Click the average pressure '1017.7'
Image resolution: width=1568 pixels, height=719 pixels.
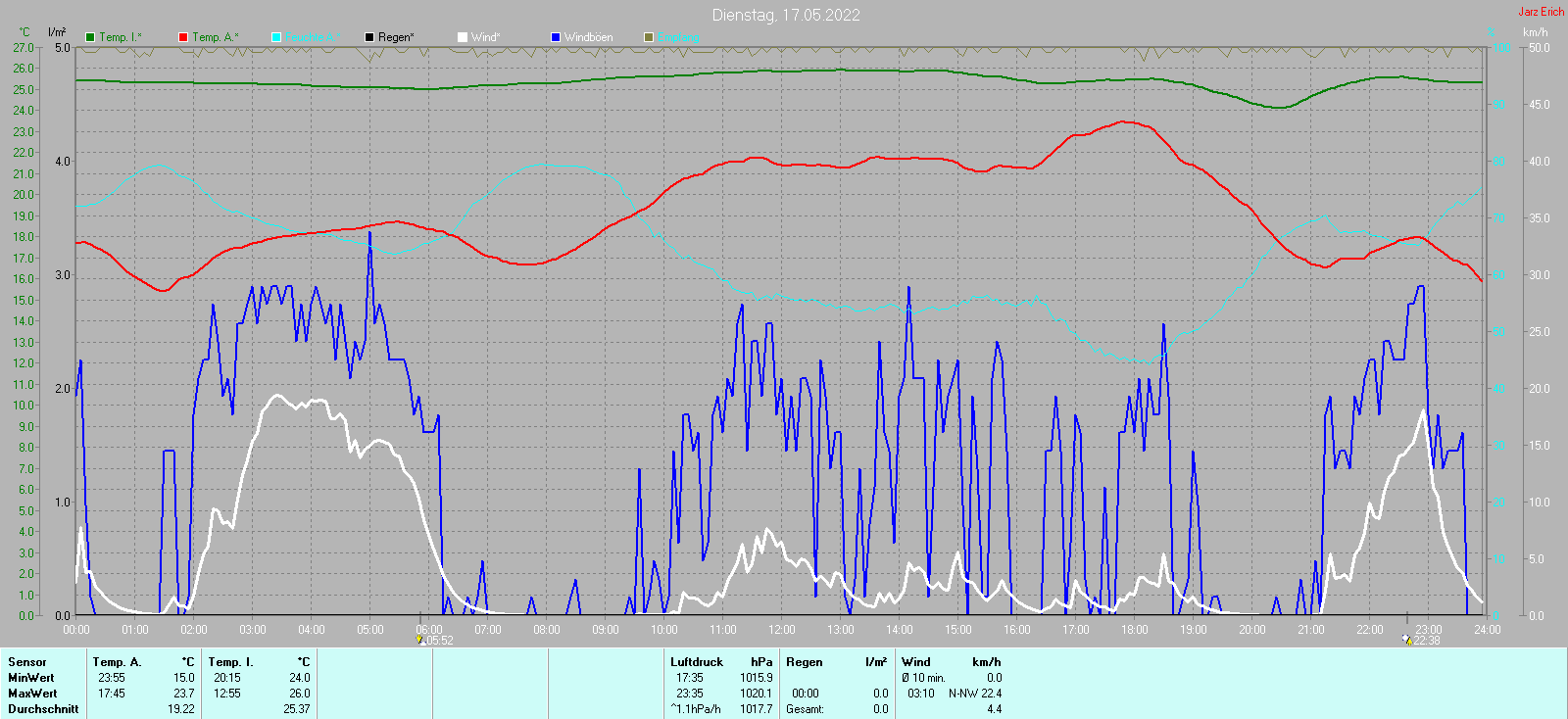tap(757, 709)
